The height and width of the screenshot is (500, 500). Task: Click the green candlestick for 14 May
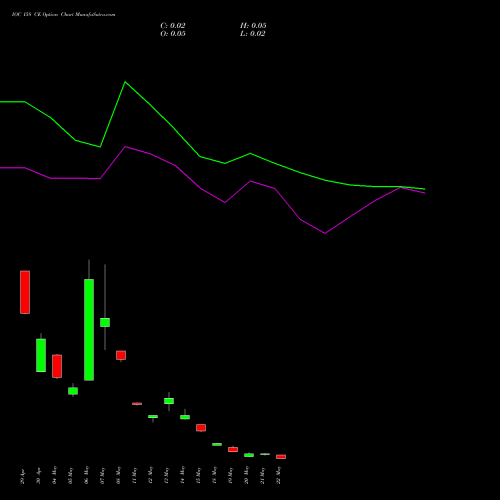pyautogui.click(x=185, y=417)
